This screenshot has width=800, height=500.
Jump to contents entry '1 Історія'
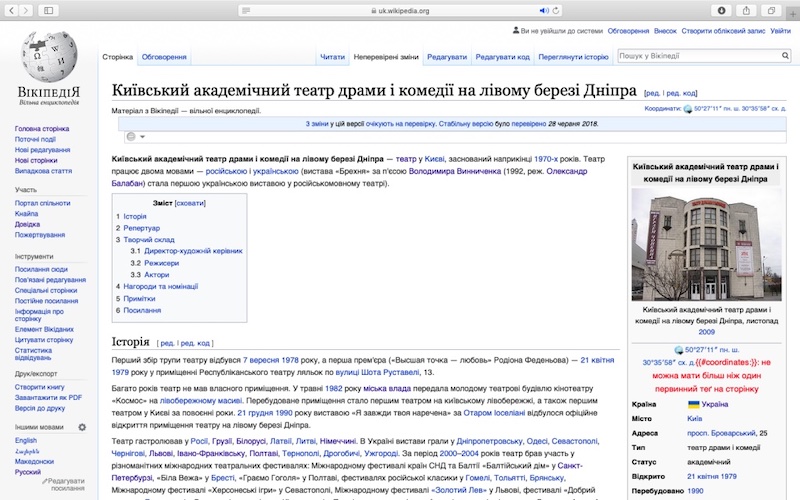[x=131, y=216]
